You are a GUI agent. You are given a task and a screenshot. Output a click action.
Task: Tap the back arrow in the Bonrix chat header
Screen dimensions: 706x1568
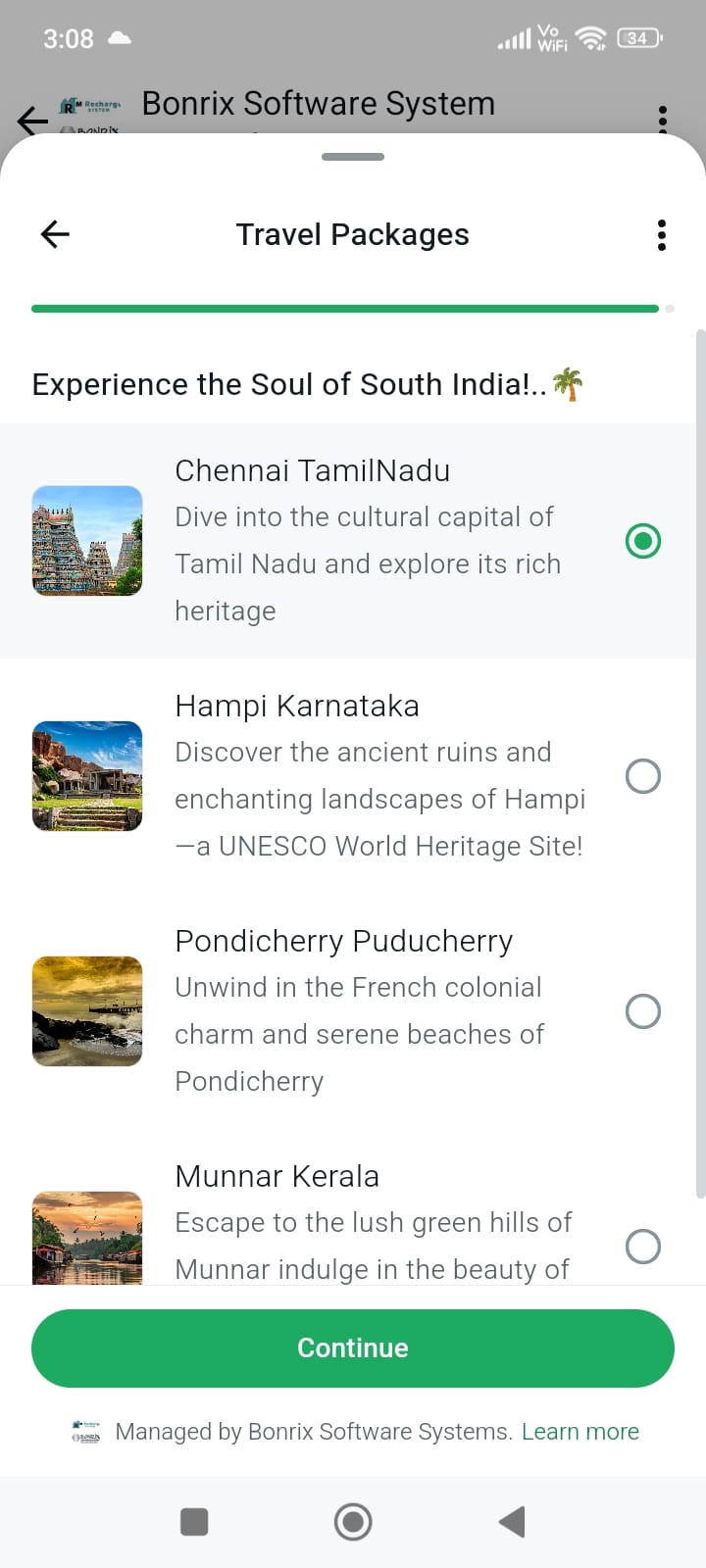click(32, 121)
